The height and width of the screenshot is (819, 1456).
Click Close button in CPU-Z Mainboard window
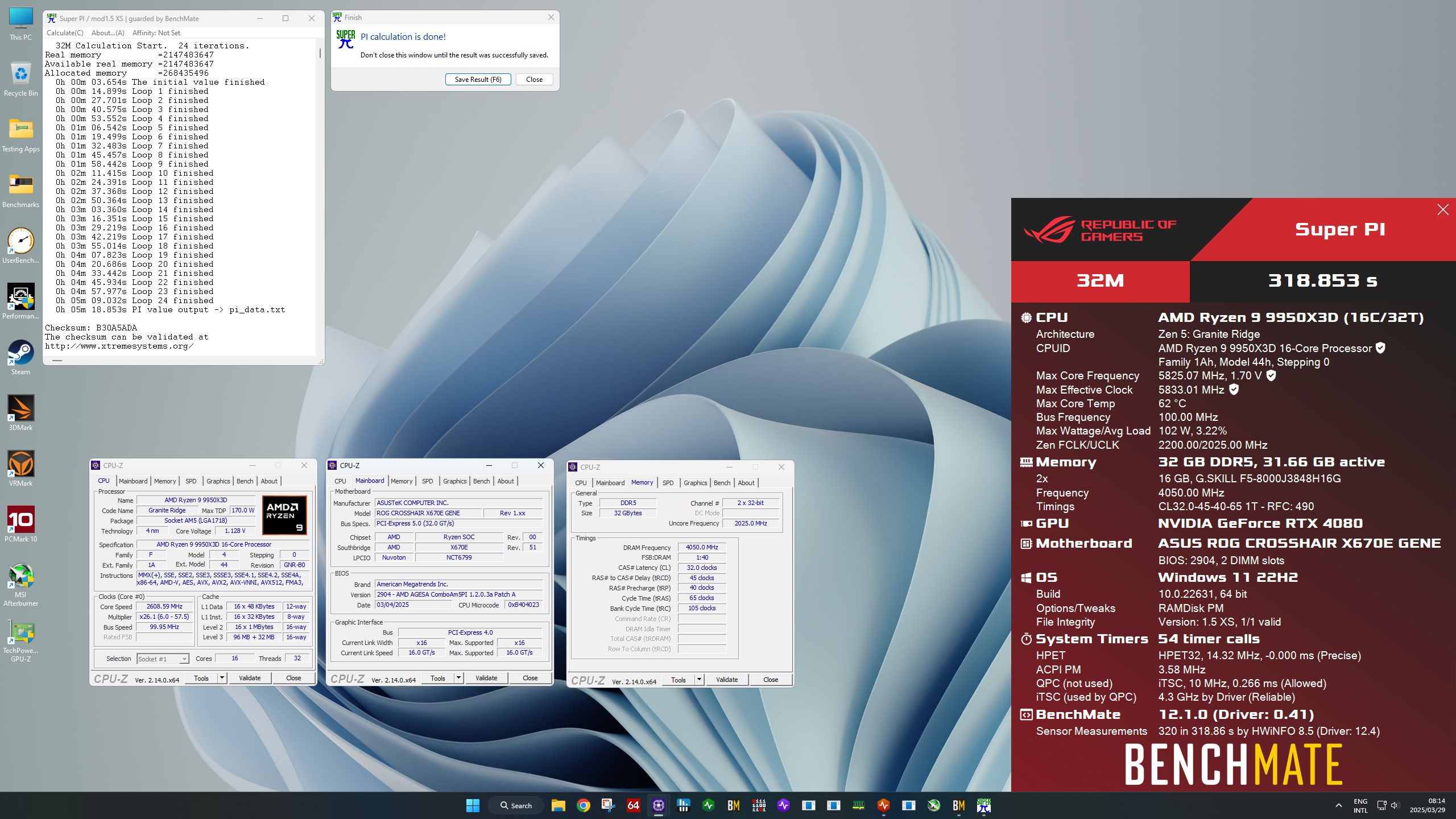[x=530, y=678]
